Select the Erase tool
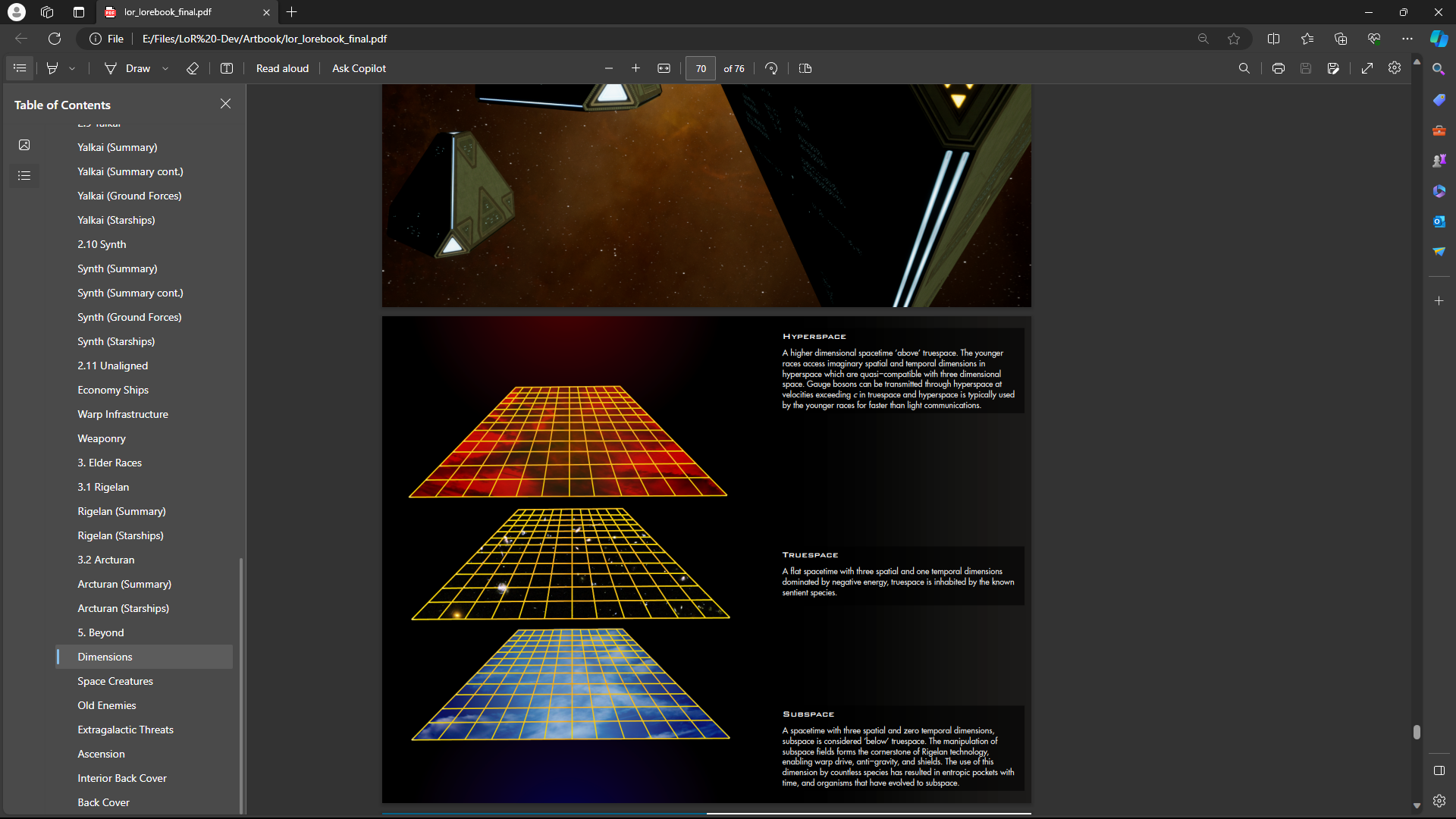The image size is (1456, 819). [193, 68]
